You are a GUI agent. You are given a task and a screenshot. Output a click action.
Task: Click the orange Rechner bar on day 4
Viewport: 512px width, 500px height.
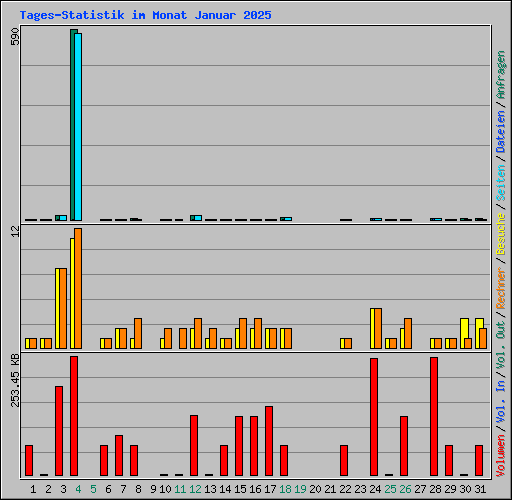78,289
